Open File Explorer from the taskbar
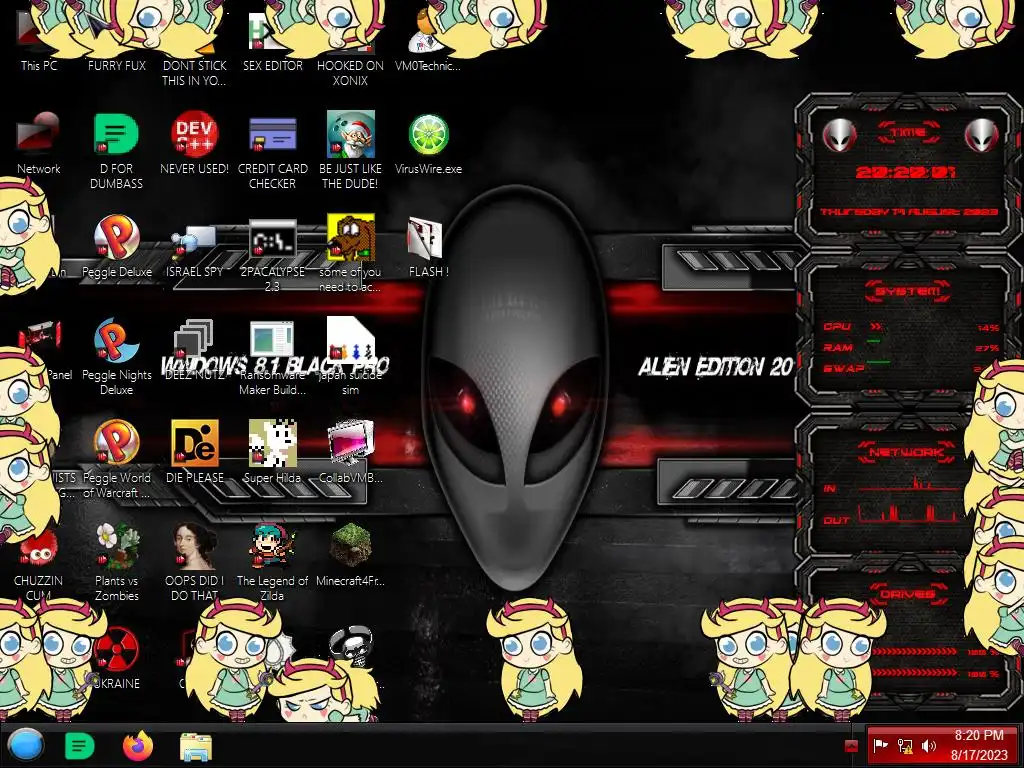This screenshot has width=1024, height=768. 195,746
